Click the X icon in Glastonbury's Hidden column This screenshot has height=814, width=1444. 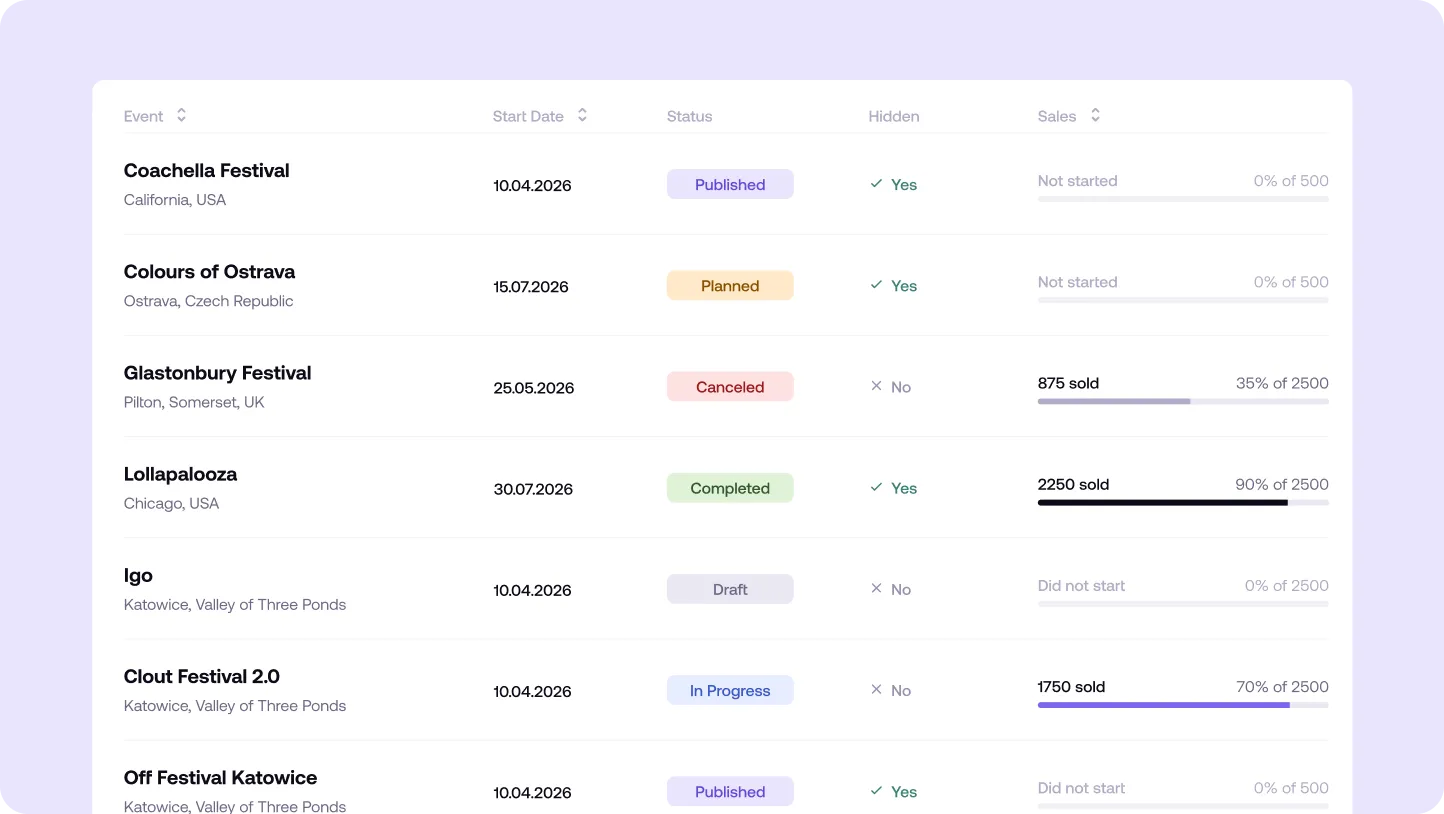tap(875, 386)
